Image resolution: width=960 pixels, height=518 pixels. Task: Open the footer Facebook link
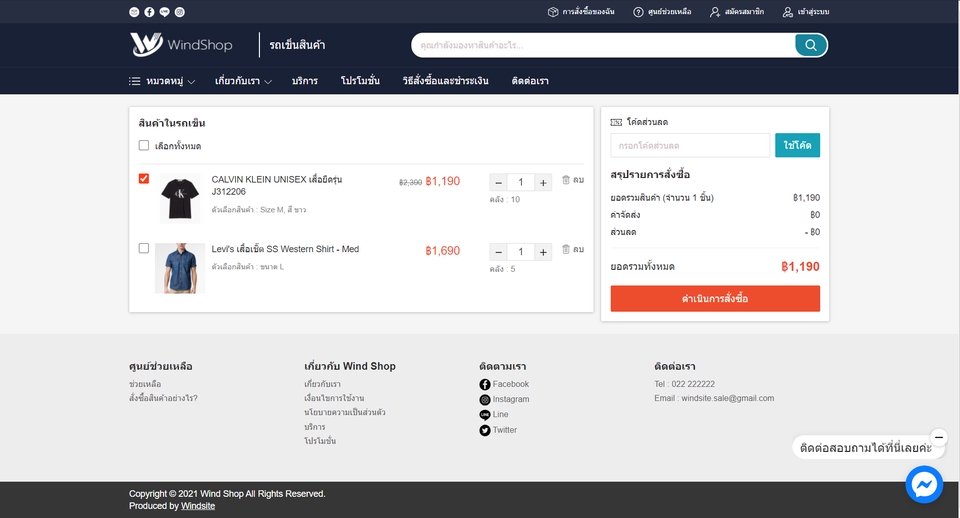(x=504, y=384)
